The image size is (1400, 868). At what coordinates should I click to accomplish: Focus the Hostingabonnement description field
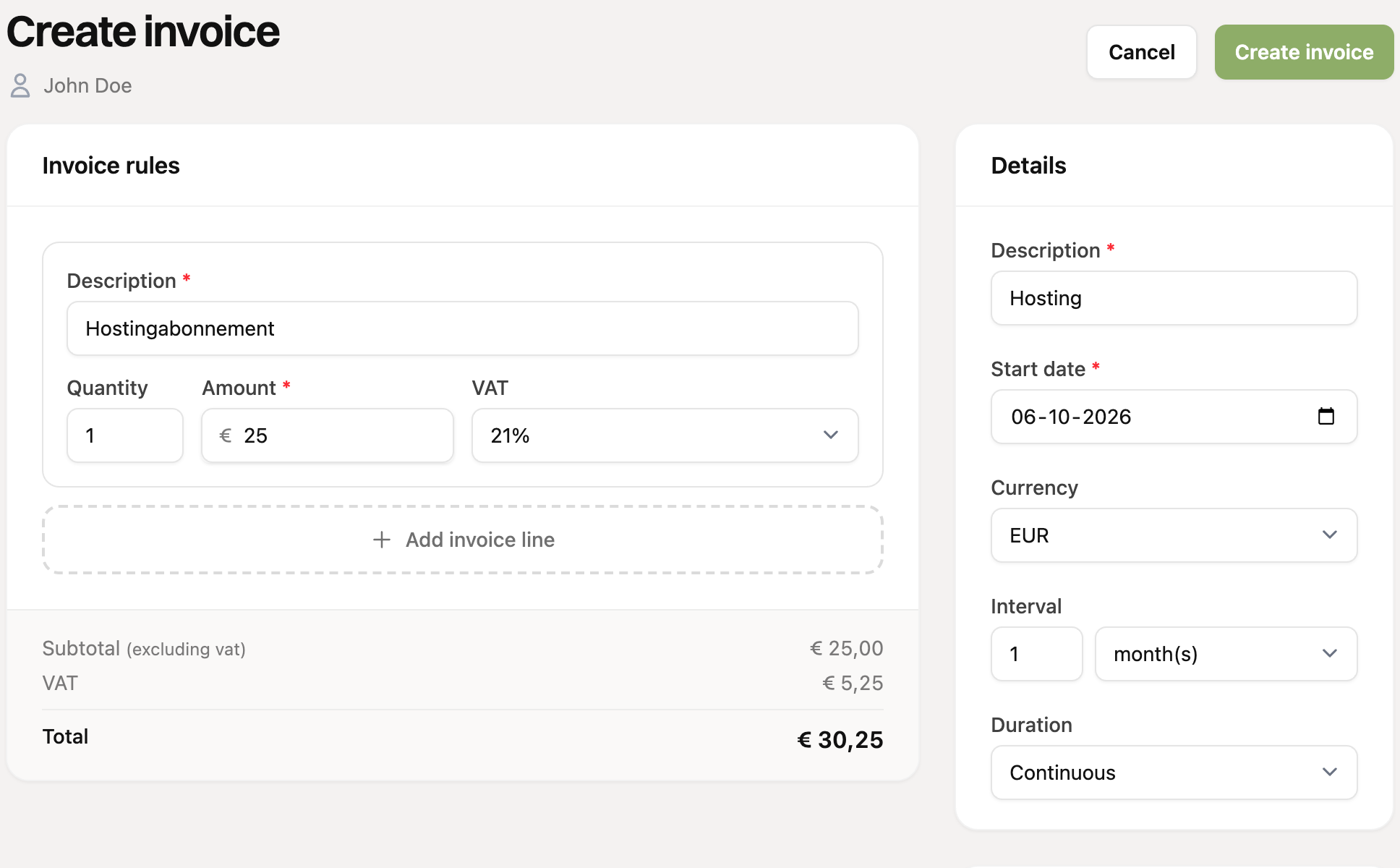463,328
